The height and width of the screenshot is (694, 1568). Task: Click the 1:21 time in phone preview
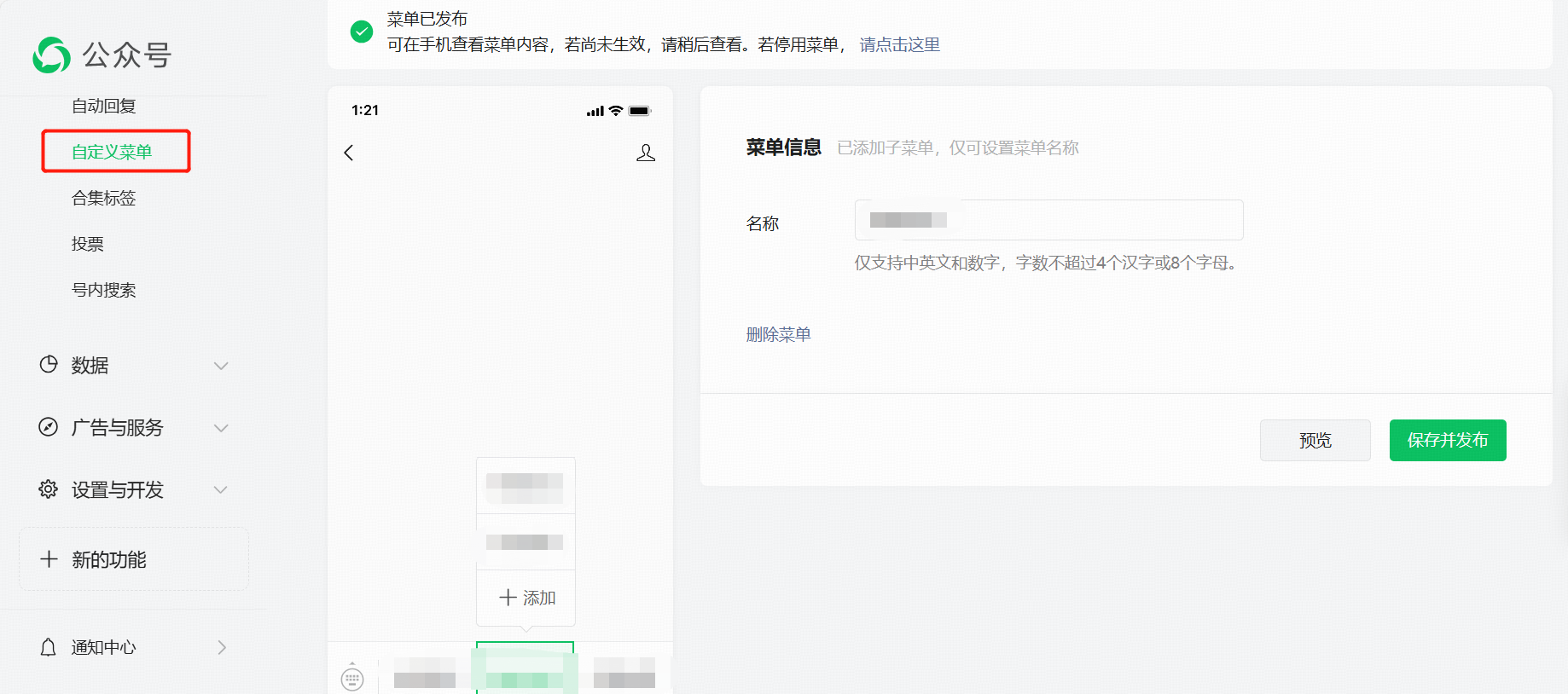tap(365, 110)
